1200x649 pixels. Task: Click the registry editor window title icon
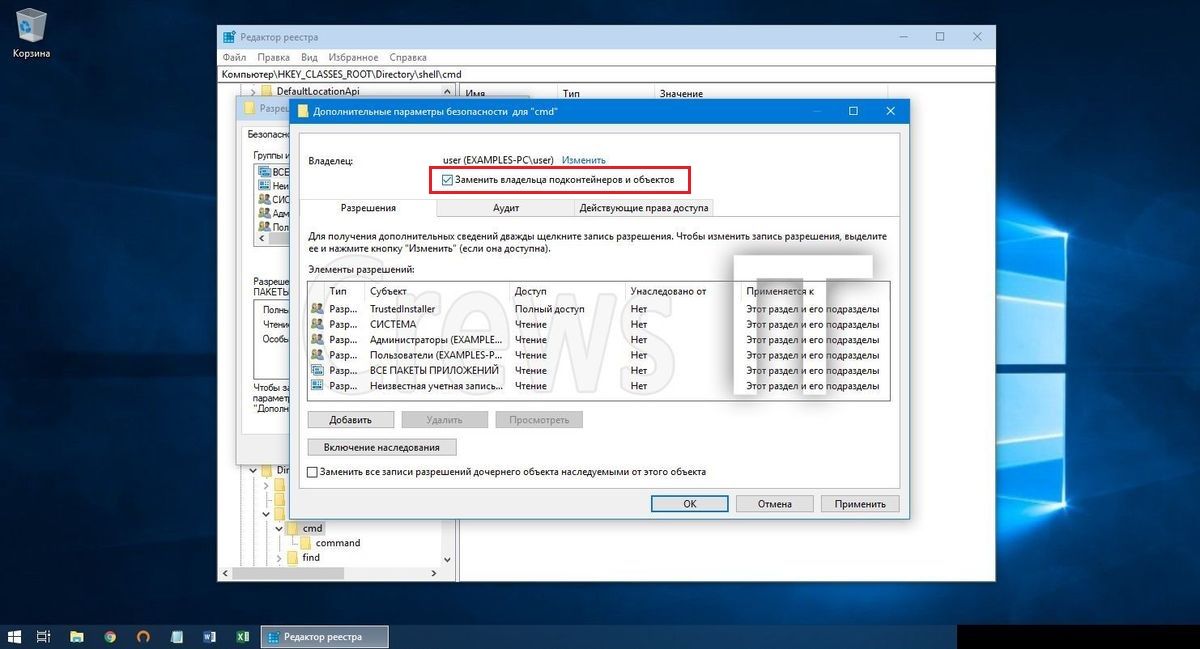pyautogui.click(x=229, y=36)
